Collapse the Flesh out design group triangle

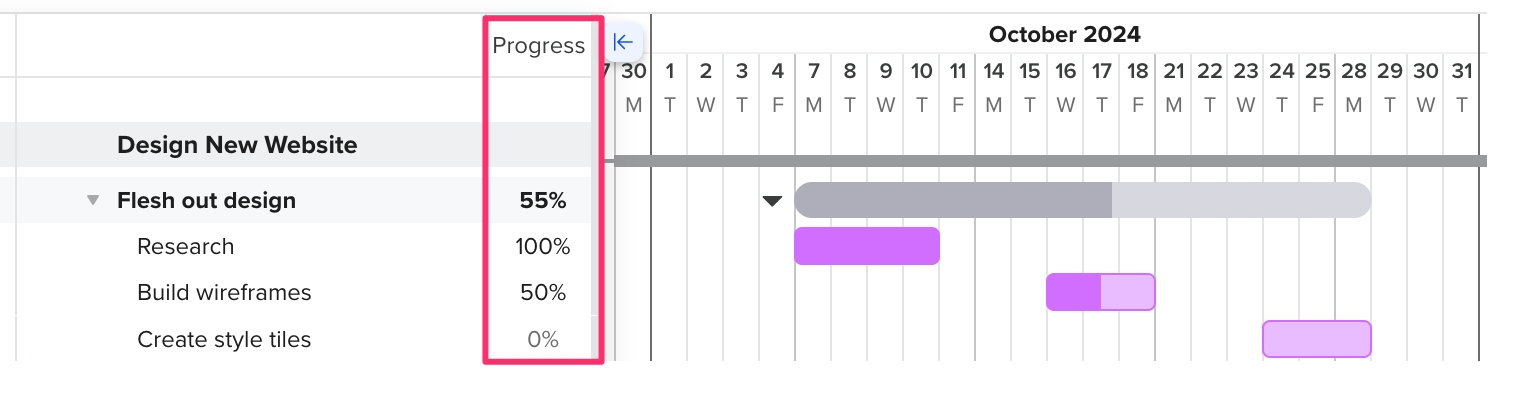(x=93, y=200)
